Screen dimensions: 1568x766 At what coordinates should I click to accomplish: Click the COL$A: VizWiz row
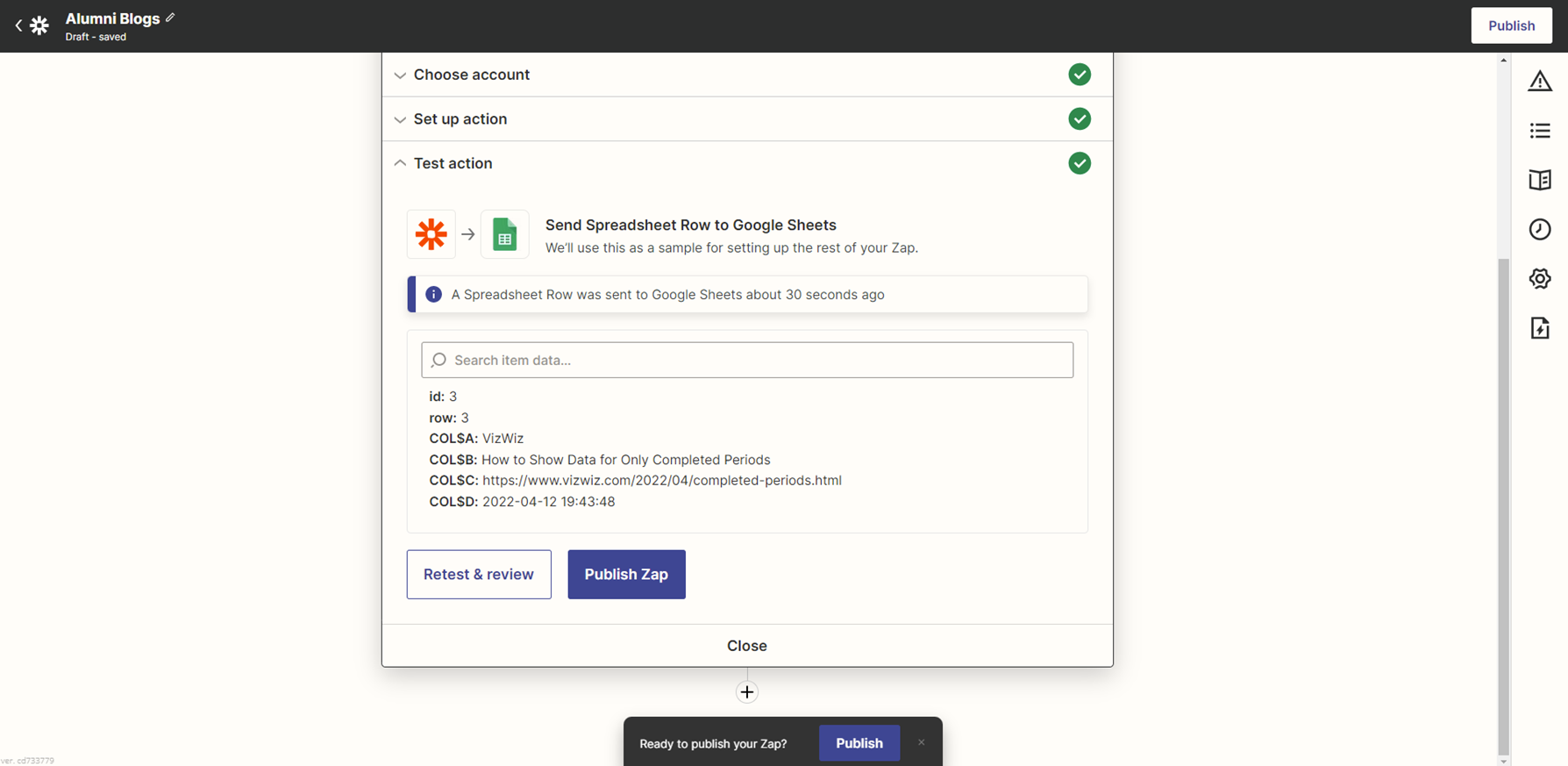pos(476,439)
